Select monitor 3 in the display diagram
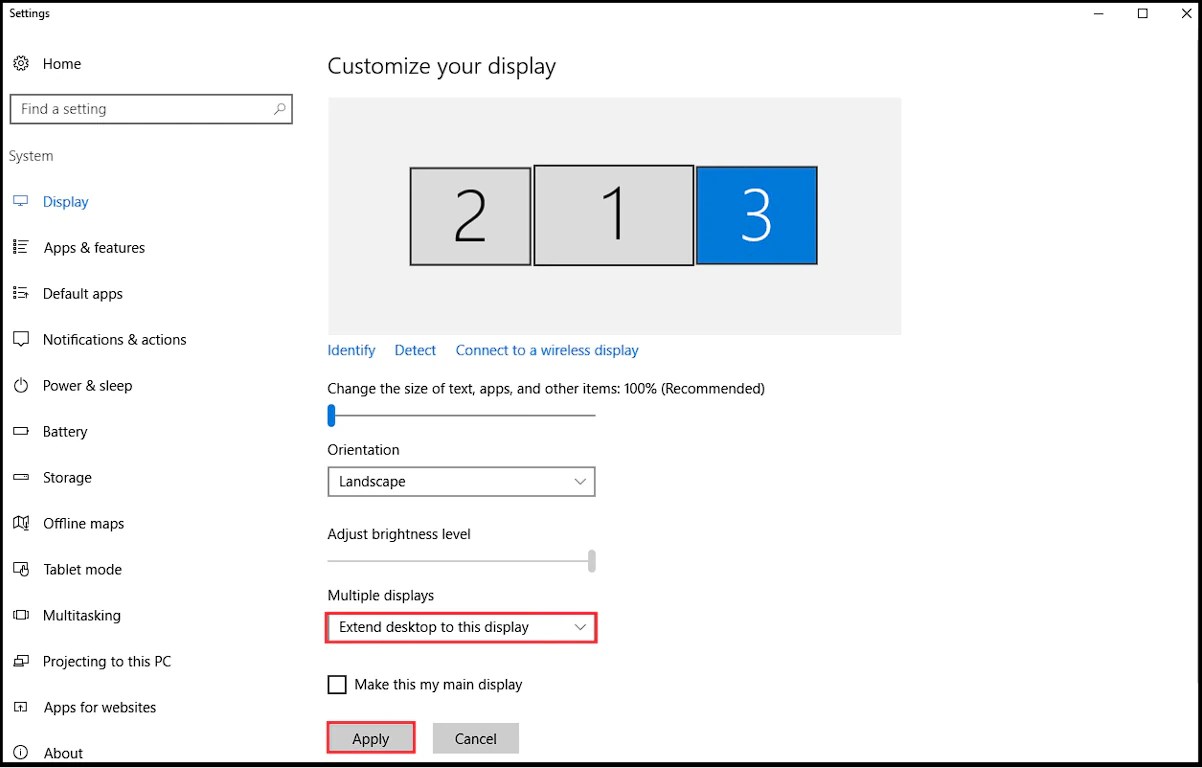The image size is (1202, 768). 756,215
